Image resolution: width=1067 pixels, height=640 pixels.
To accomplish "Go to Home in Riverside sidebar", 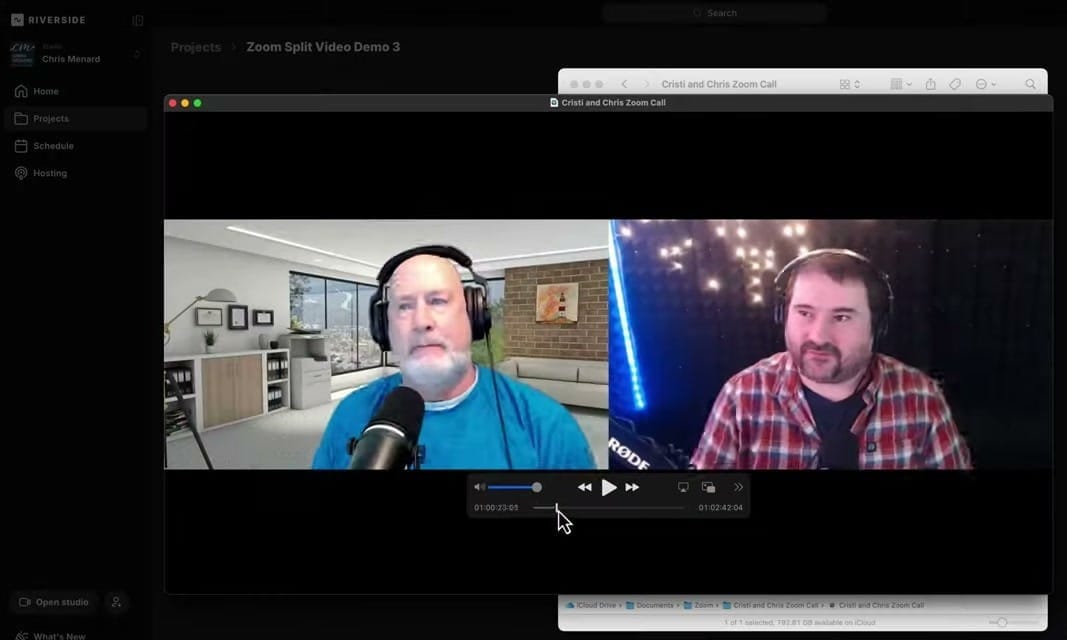I will coord(75,91).
